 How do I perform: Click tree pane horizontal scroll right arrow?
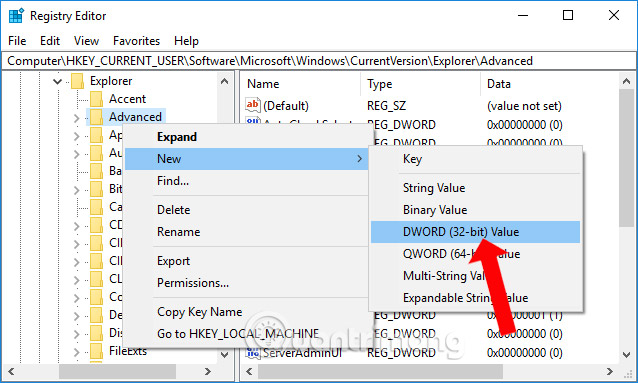pyautogui.click(x=208, y=371)
